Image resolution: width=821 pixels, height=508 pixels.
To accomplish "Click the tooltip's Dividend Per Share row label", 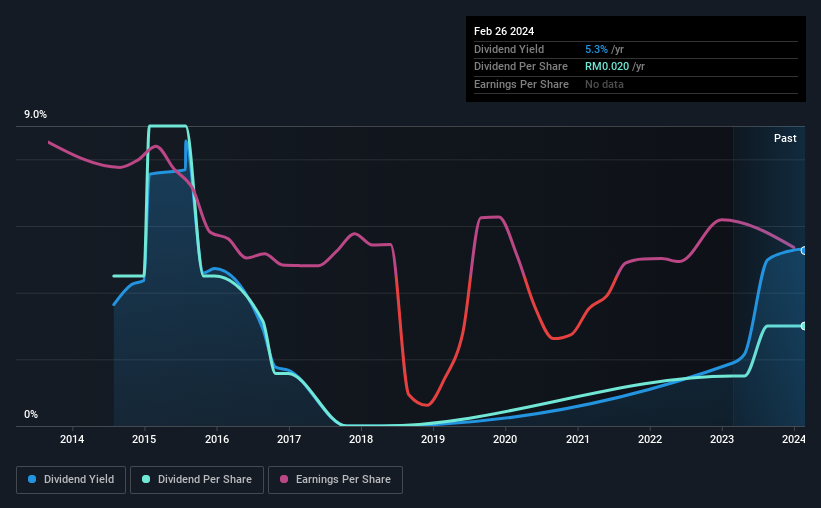I will [520, 67].
